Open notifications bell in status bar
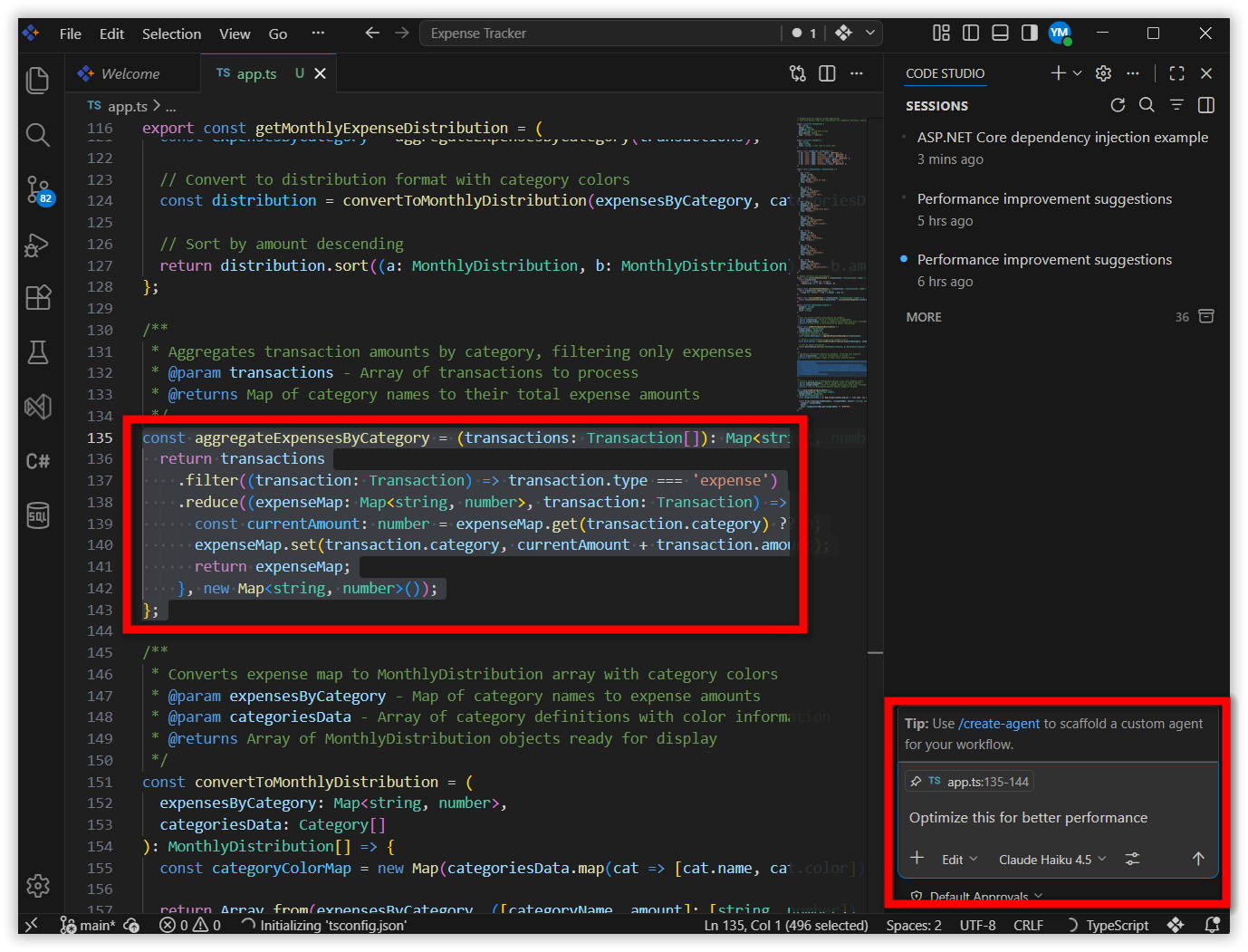1248x952 pixels. coord(1213,925)
